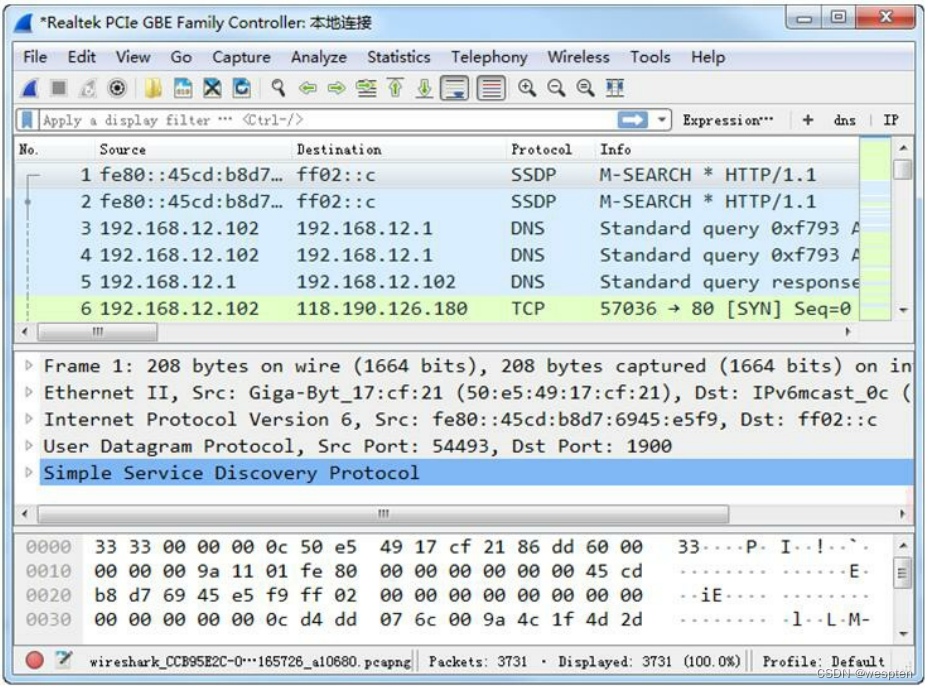Toggle packet colorization rules button
928x690 pixels.
click(491, 89)
